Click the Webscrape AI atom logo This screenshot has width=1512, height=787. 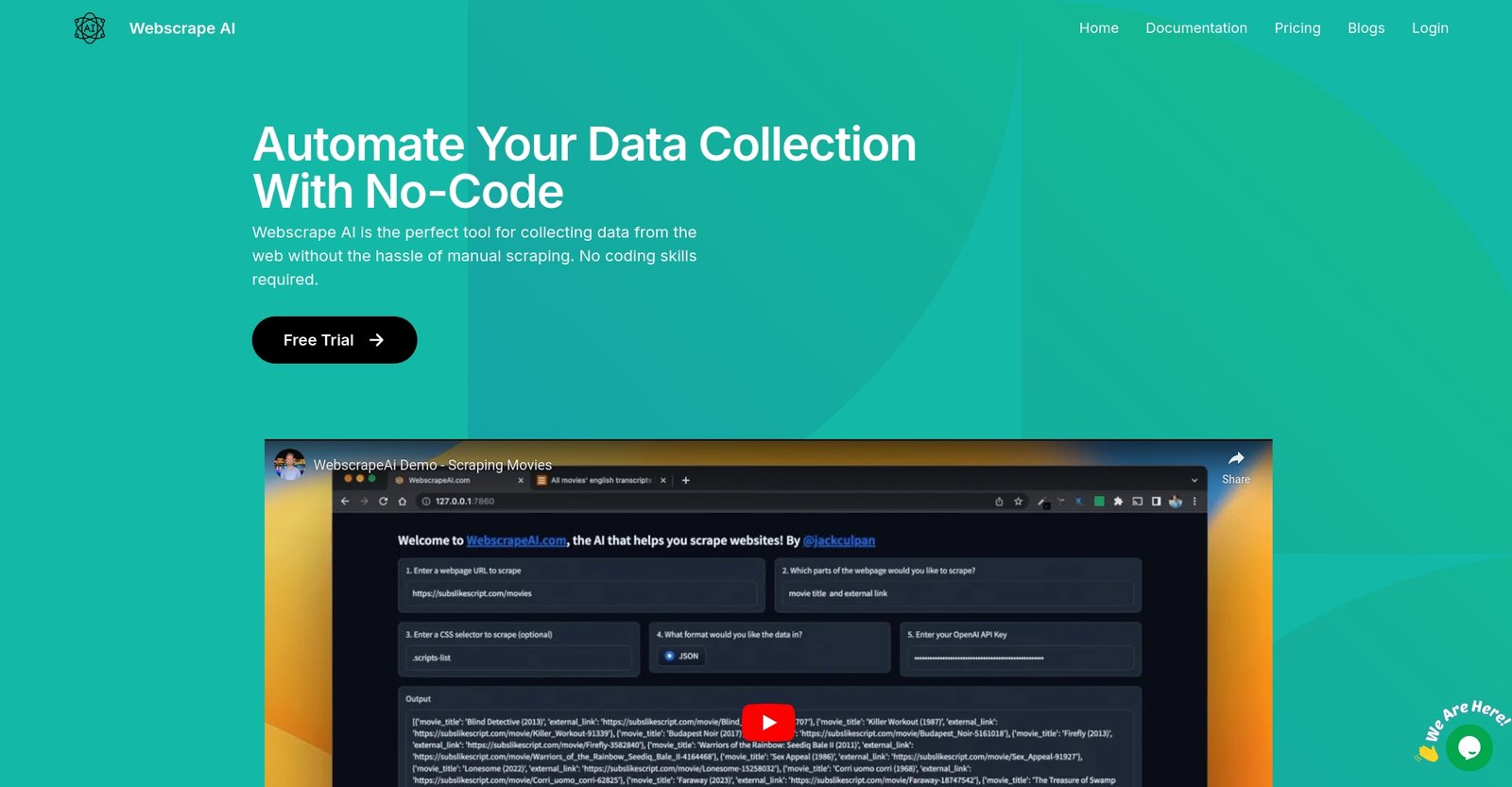point(90,28)
